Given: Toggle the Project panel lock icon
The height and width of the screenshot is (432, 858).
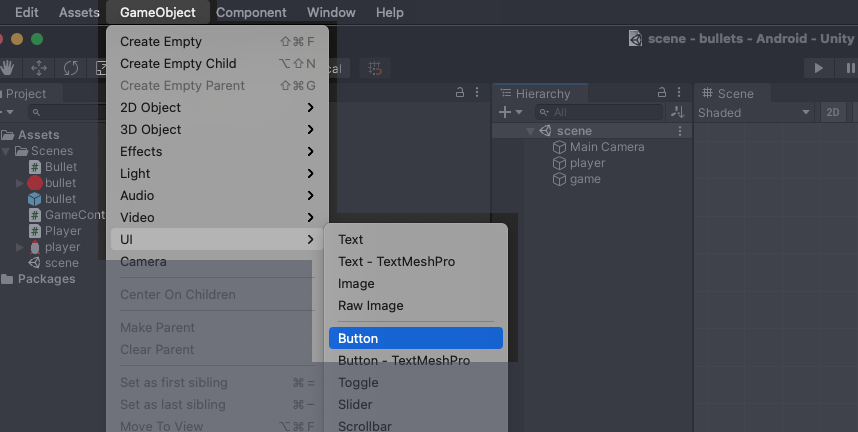Looking at the screenshot, I should pyautogui.click(x=460, y=92).
